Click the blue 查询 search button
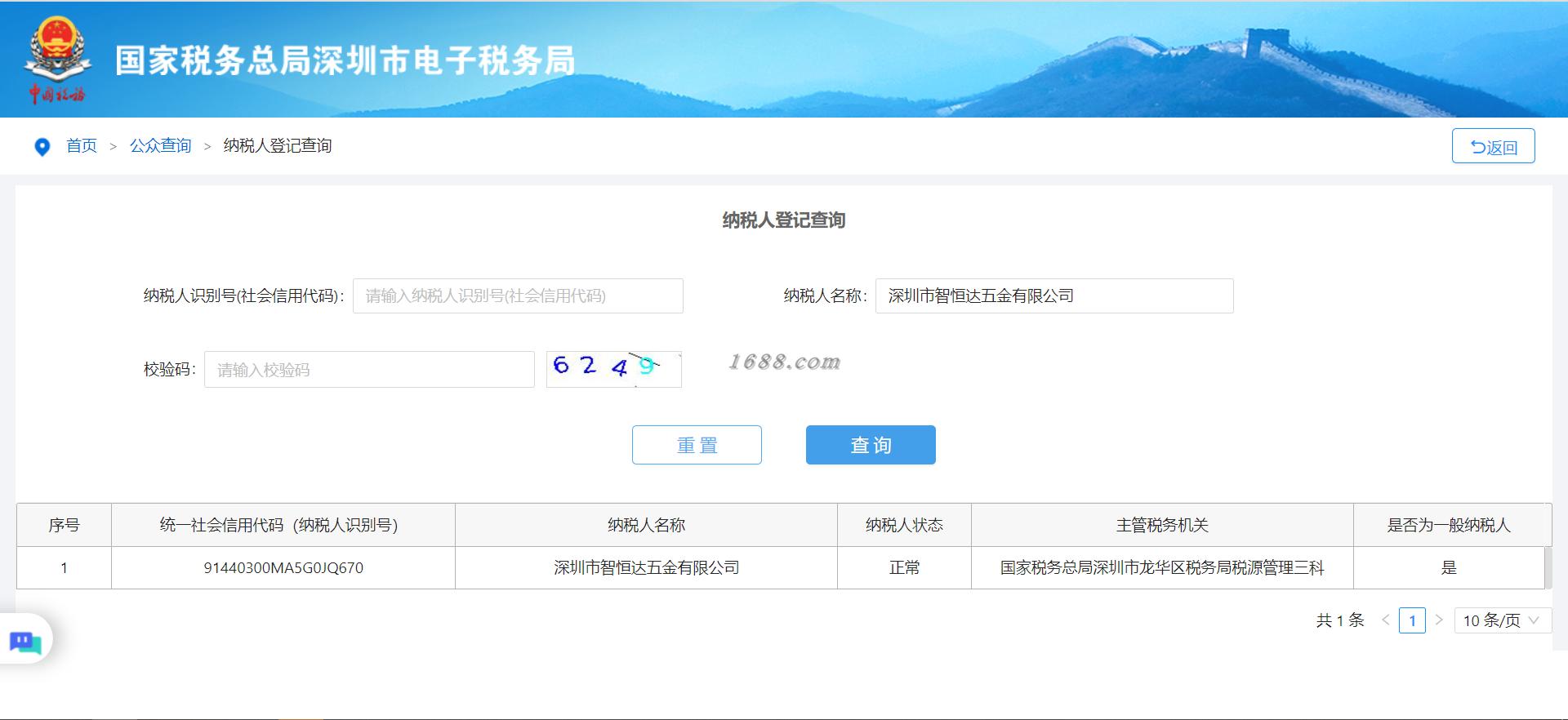The height and width of the screenshot is (720, 1568). (x=871, y=445)
